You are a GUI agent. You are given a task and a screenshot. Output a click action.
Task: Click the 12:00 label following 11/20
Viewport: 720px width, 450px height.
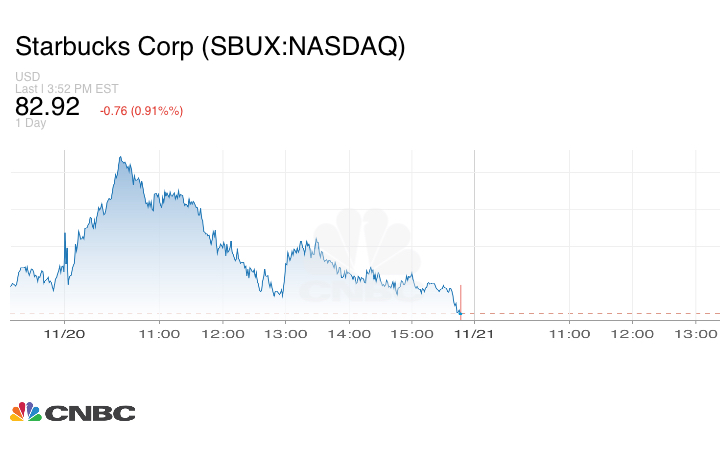click(223, 332)
